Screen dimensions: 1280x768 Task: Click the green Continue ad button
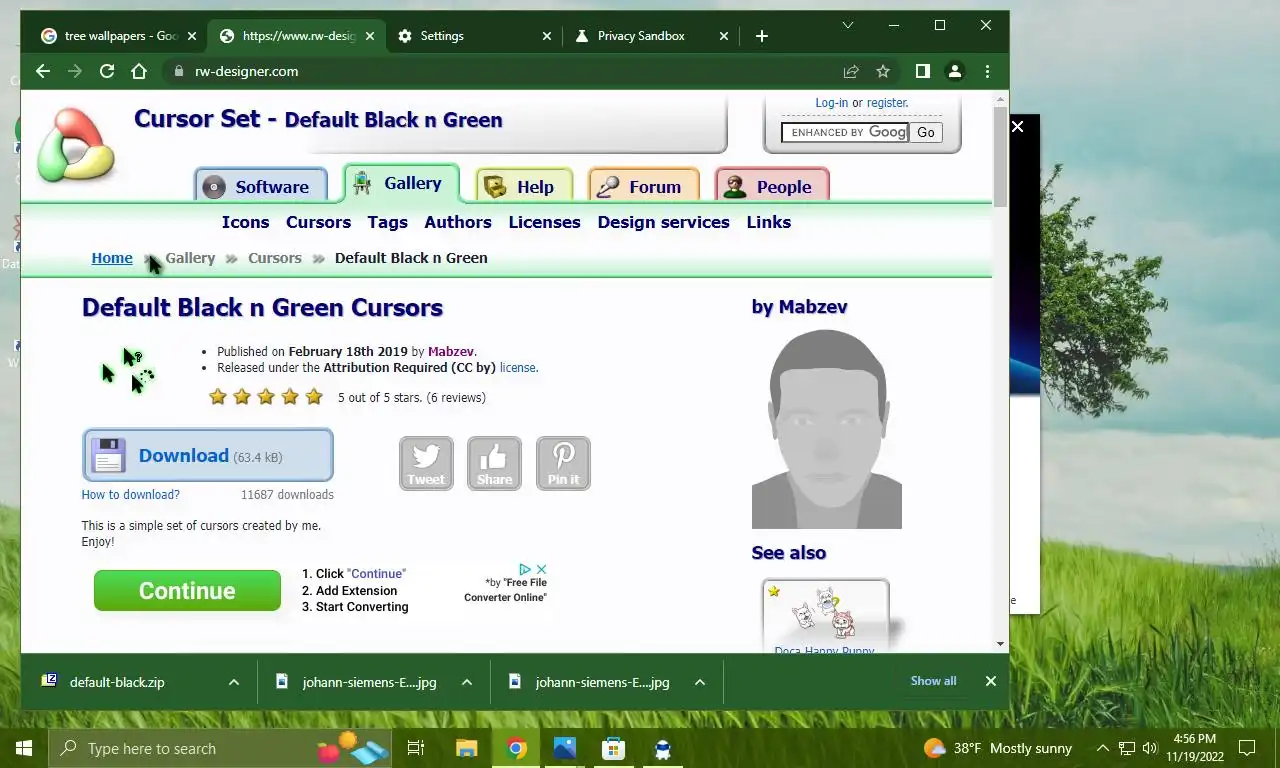pos(187,590)
